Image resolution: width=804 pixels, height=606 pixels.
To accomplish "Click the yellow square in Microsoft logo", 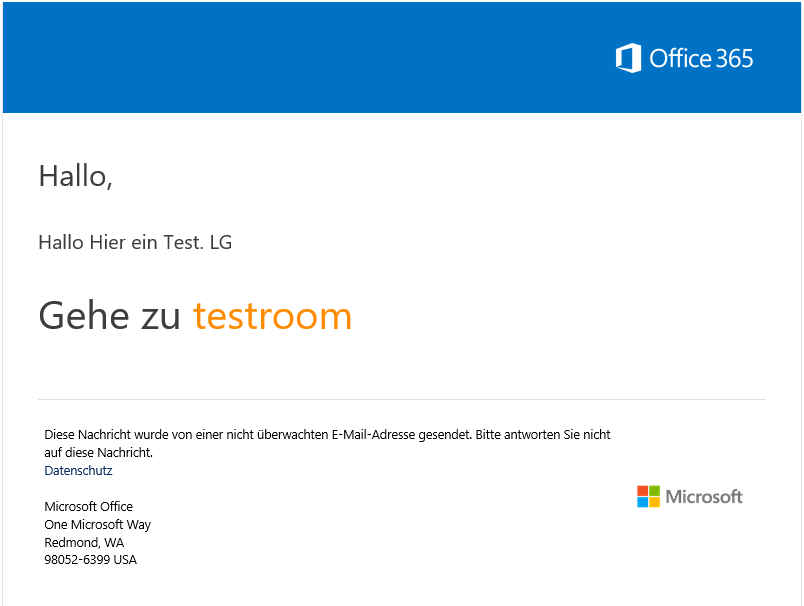I will [x=654, y=502].
